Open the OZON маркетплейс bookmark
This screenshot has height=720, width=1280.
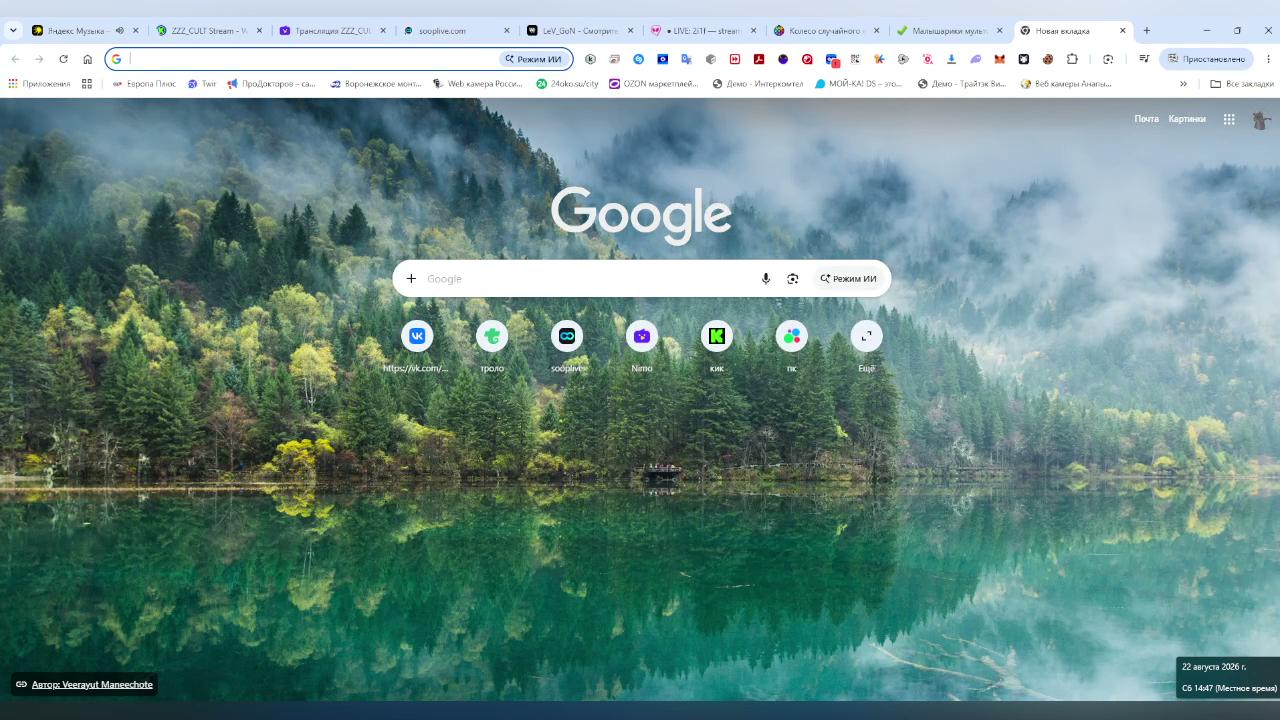(x=654, y=84)
